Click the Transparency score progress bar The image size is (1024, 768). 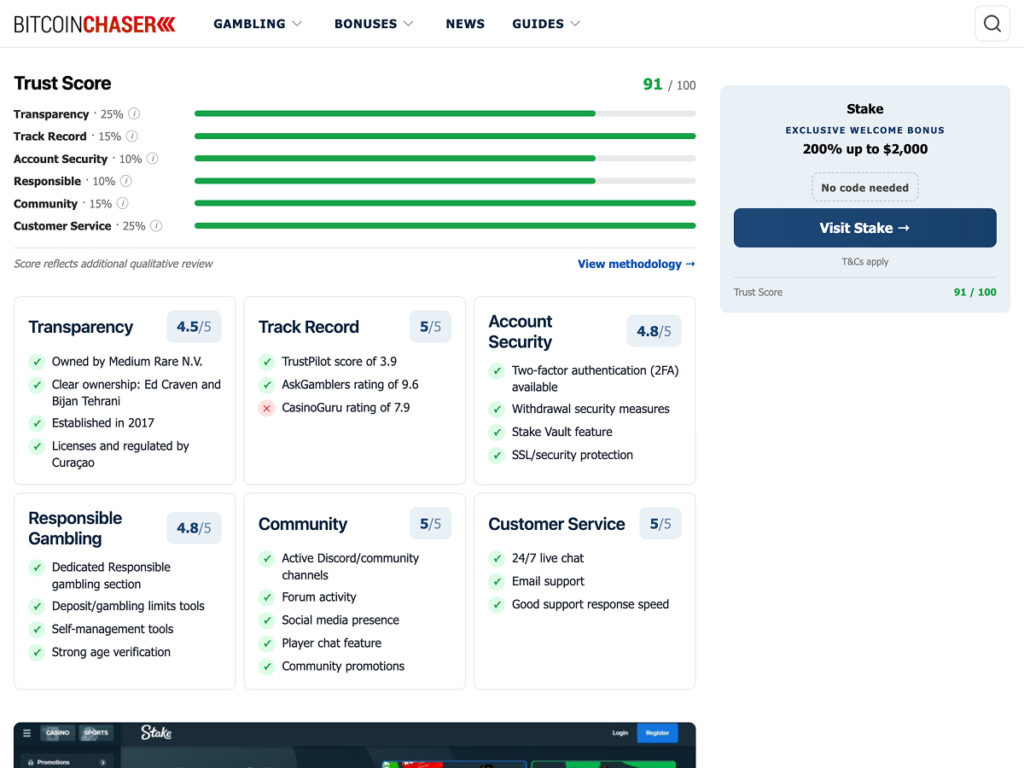445,114
